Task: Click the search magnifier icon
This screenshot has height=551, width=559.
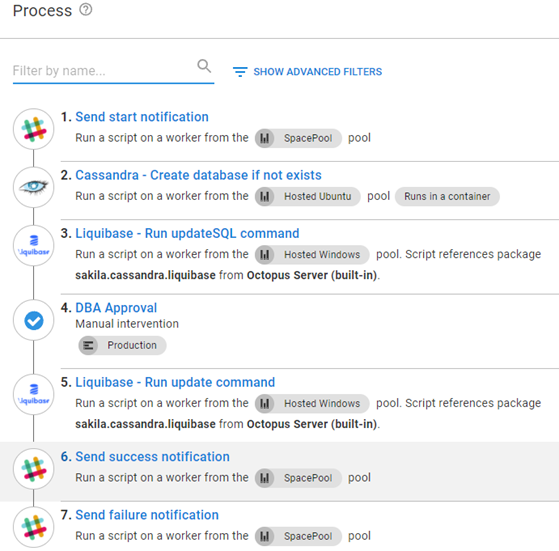Action: point(204,66)
